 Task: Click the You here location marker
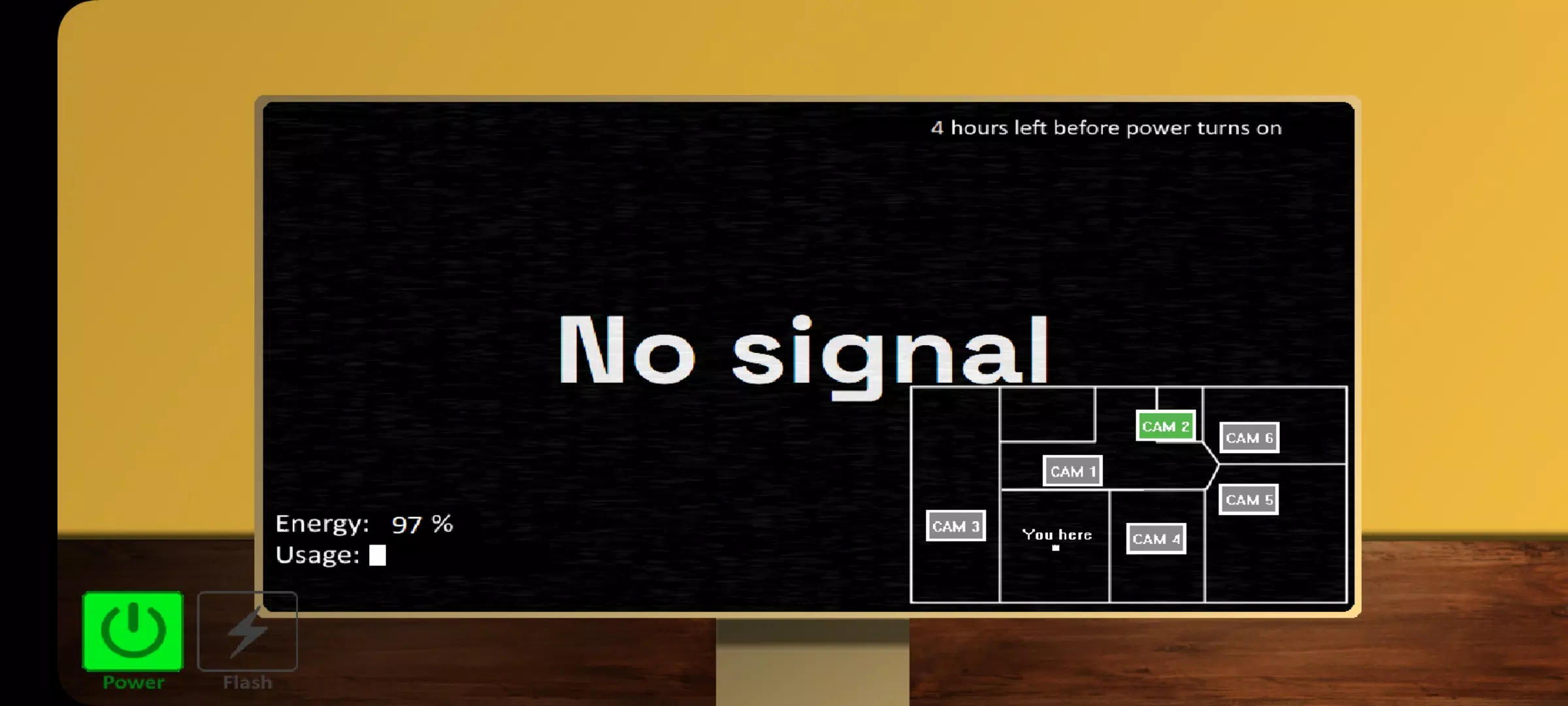[x=1056, y=548]
